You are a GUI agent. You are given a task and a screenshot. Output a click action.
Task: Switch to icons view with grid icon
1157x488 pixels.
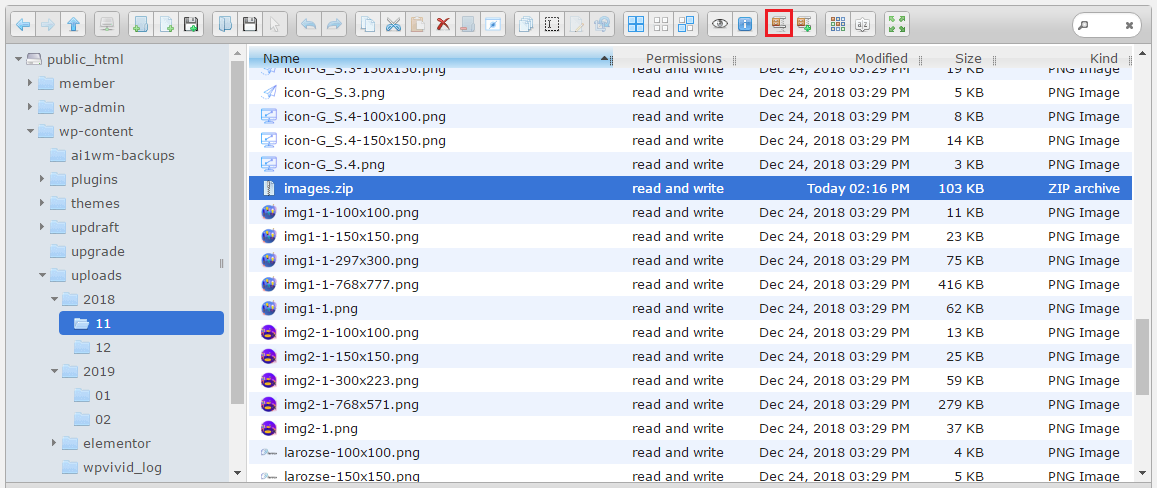(837, 24)
